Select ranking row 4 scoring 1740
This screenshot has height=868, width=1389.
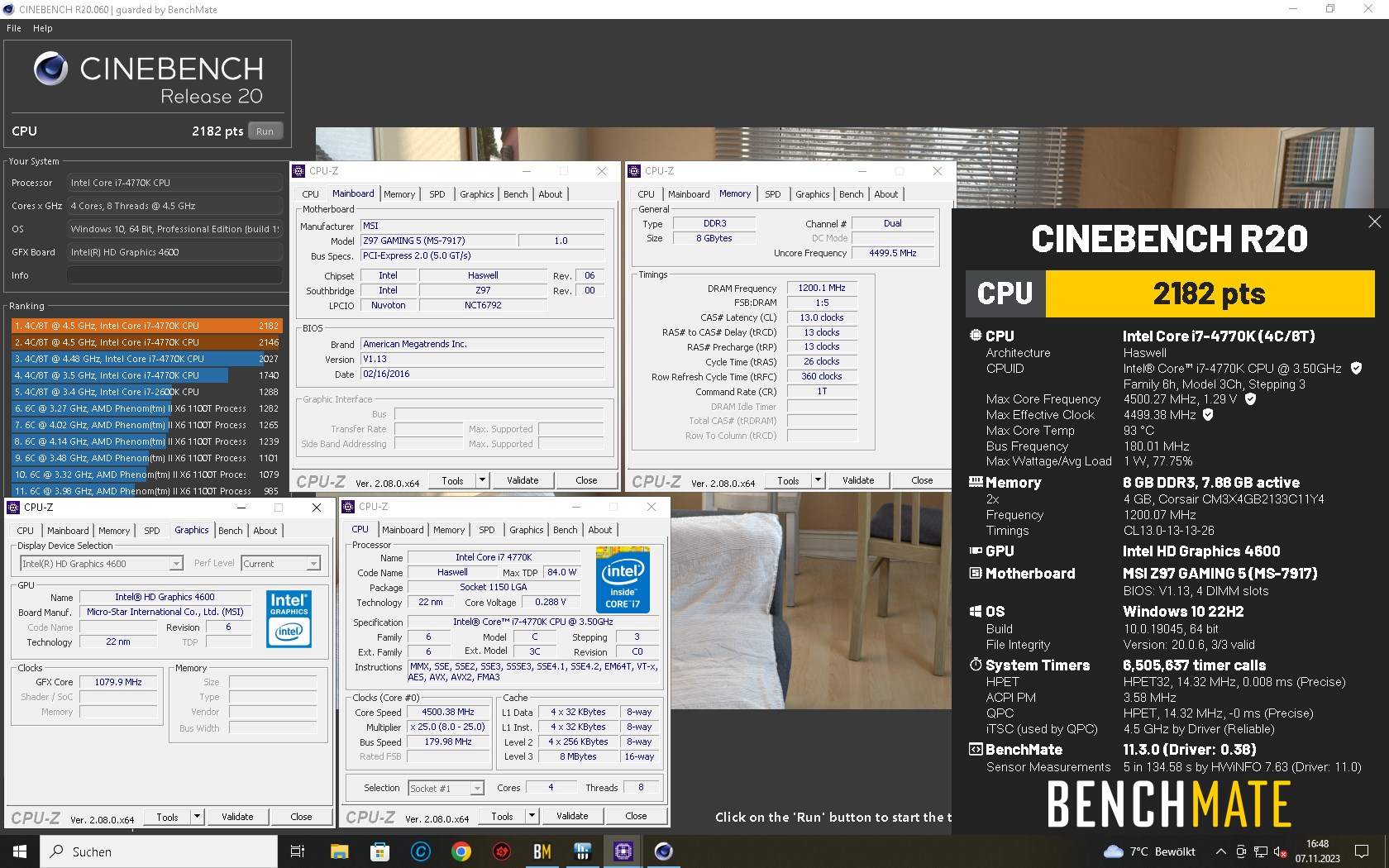147,375
